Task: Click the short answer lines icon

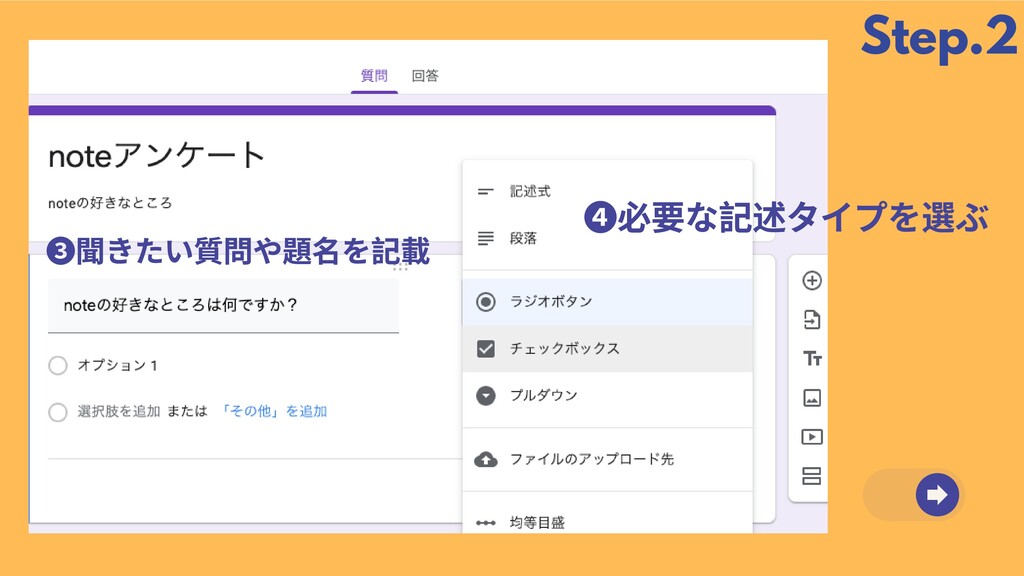Action: tap(485, 191)
